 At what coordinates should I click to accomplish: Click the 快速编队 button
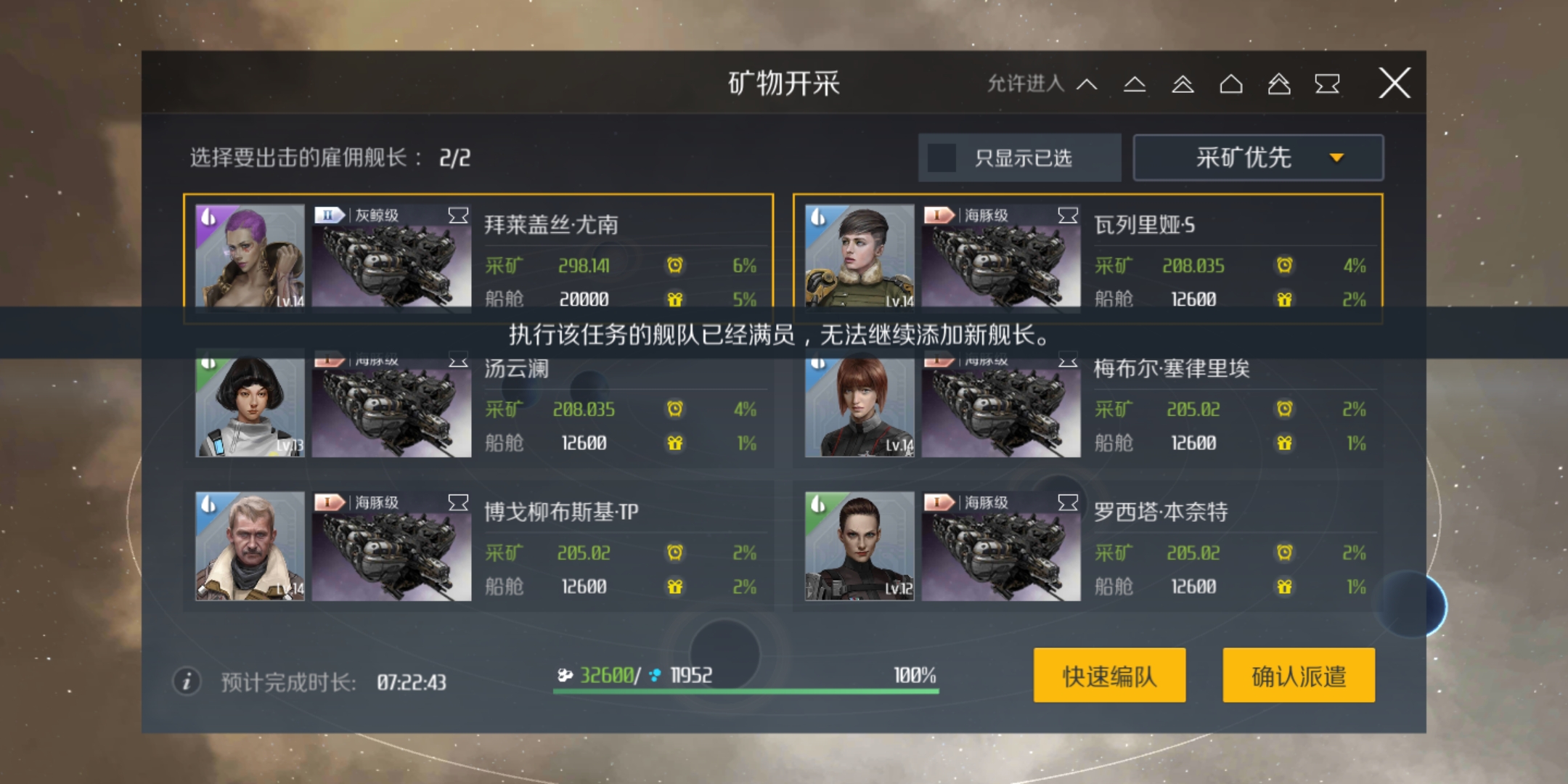coord(1109,675)
